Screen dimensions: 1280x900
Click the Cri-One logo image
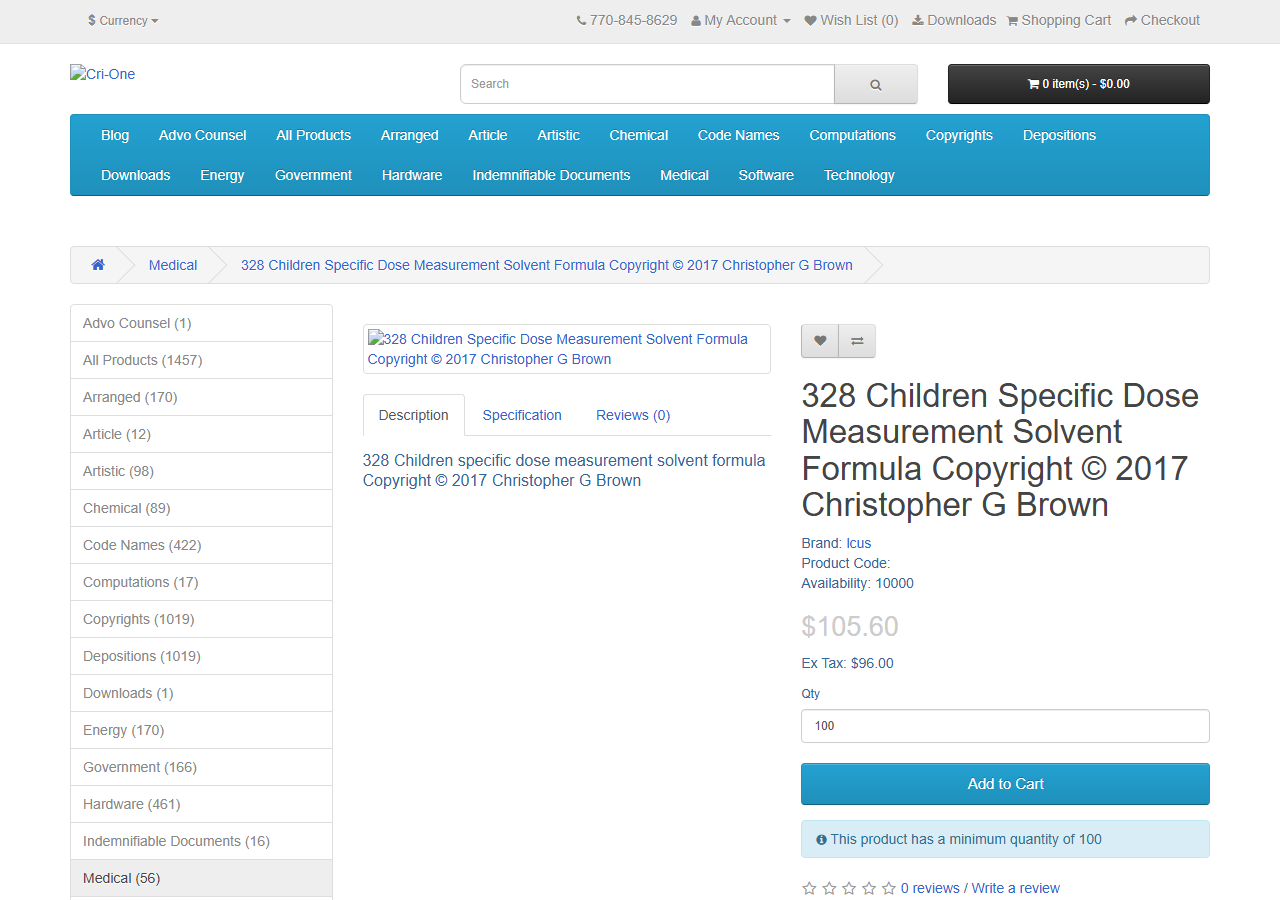click(103, 74)
